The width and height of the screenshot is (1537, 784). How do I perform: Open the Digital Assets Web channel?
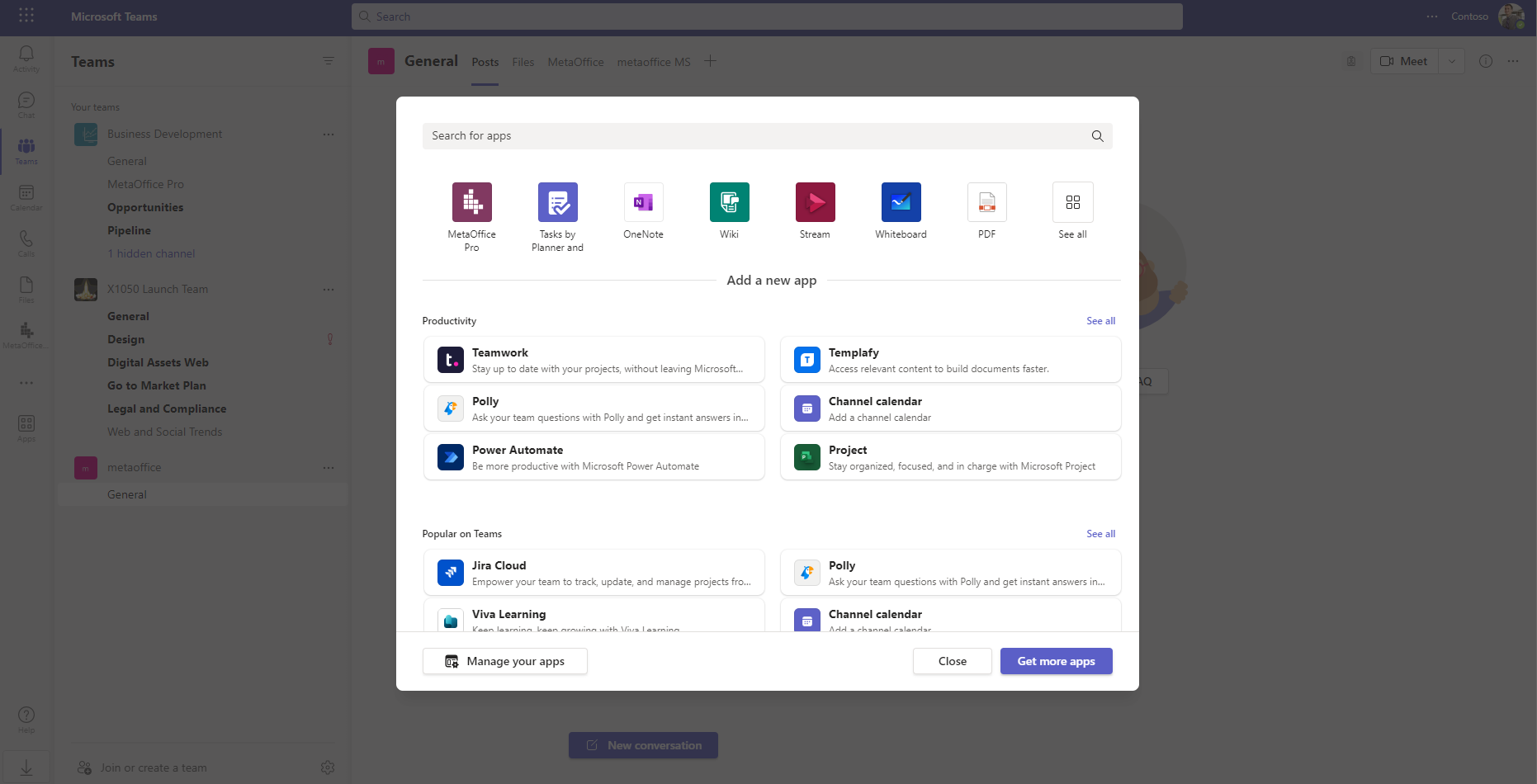(x=158, y=362)
